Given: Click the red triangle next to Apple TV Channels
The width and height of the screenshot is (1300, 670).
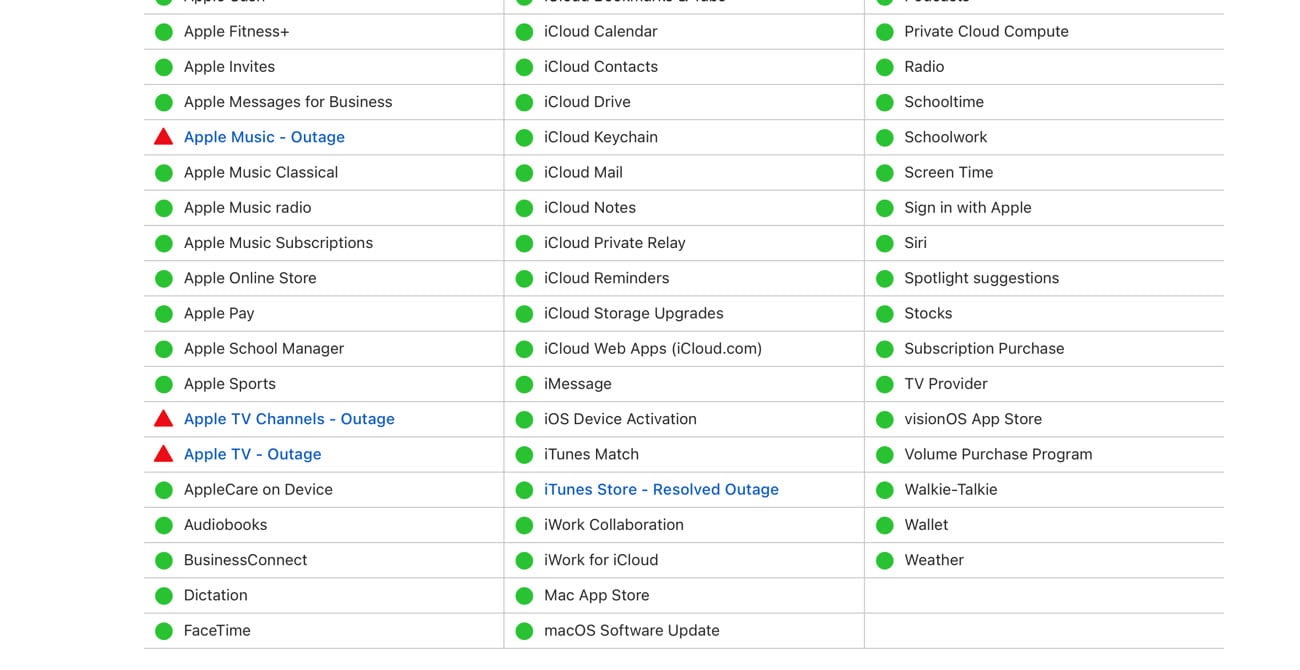Looking at the screenshot, I should pyautogui.click(x=163, y=419).
